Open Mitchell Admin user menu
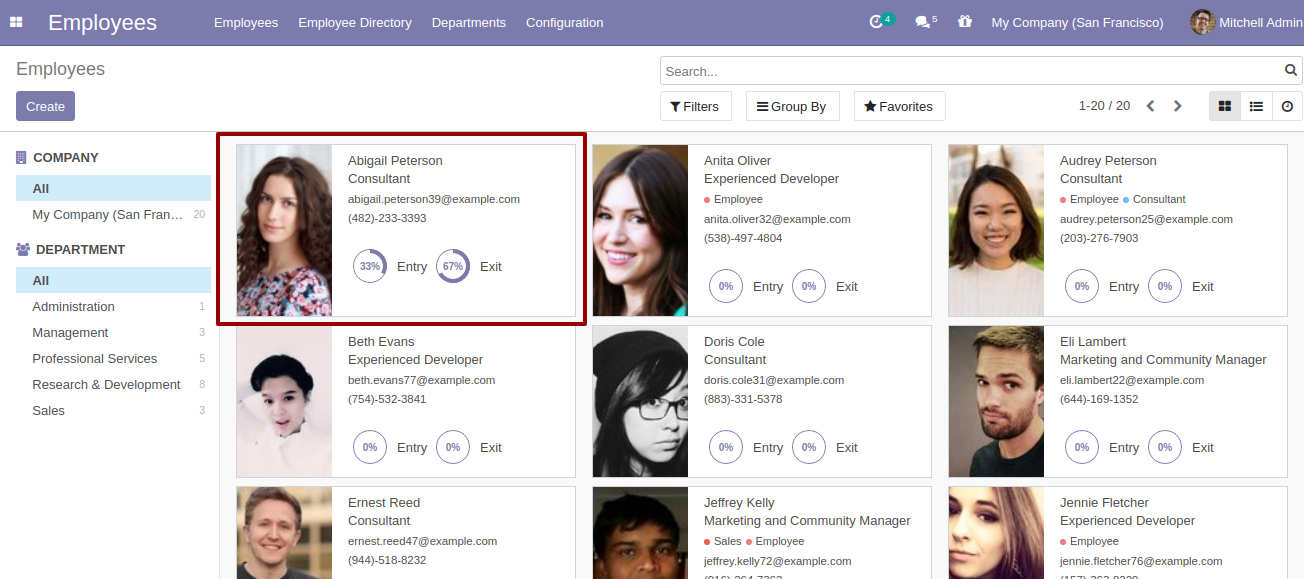The image size is (1304, 579). (1247, 22)
